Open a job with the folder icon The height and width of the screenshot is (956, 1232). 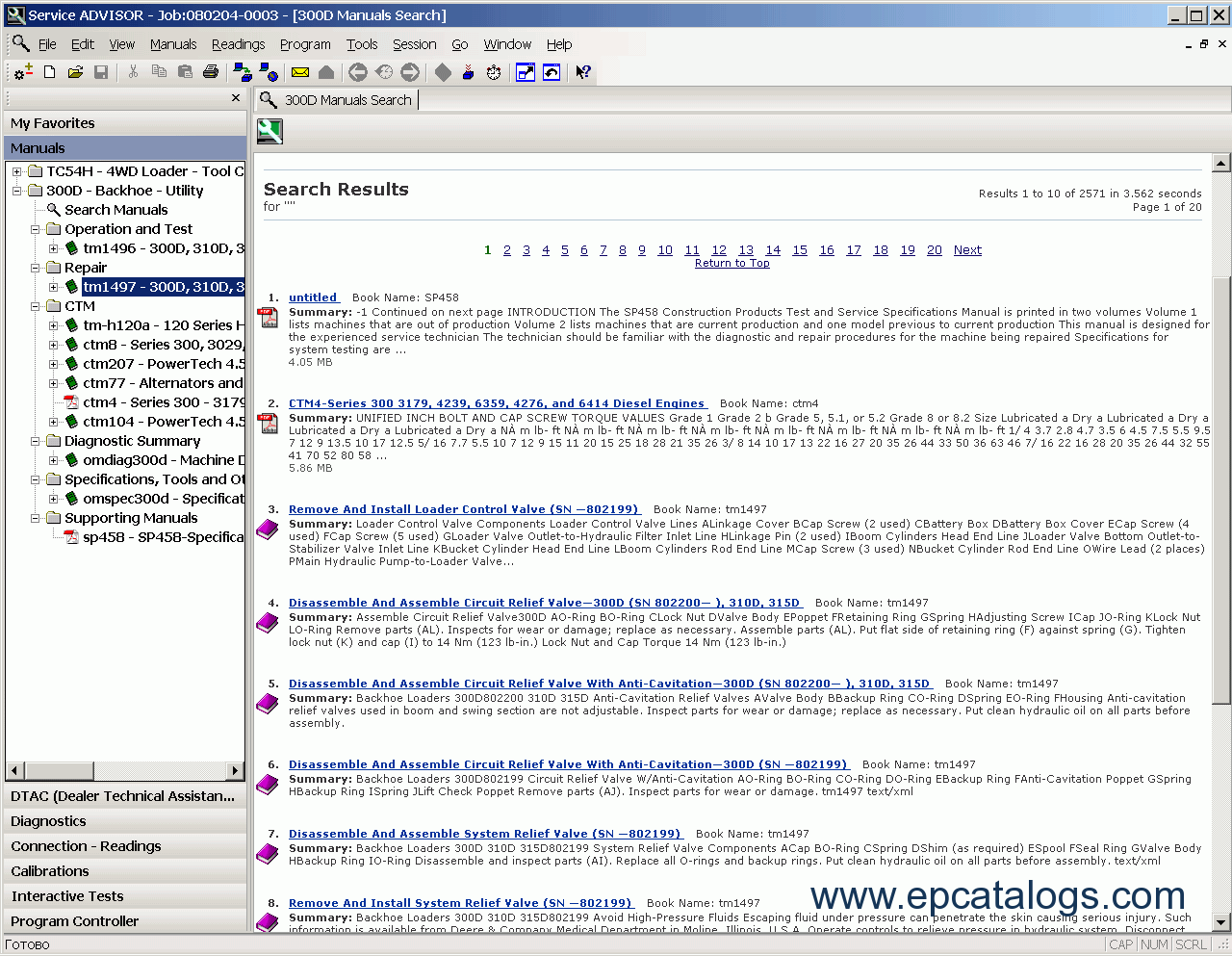point(75,72)
